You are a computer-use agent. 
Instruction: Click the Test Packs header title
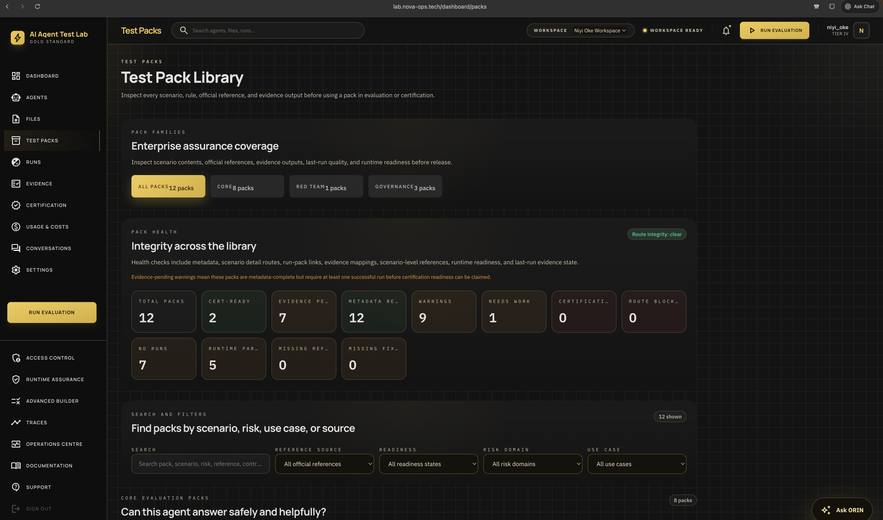click(x=141, y=30)
